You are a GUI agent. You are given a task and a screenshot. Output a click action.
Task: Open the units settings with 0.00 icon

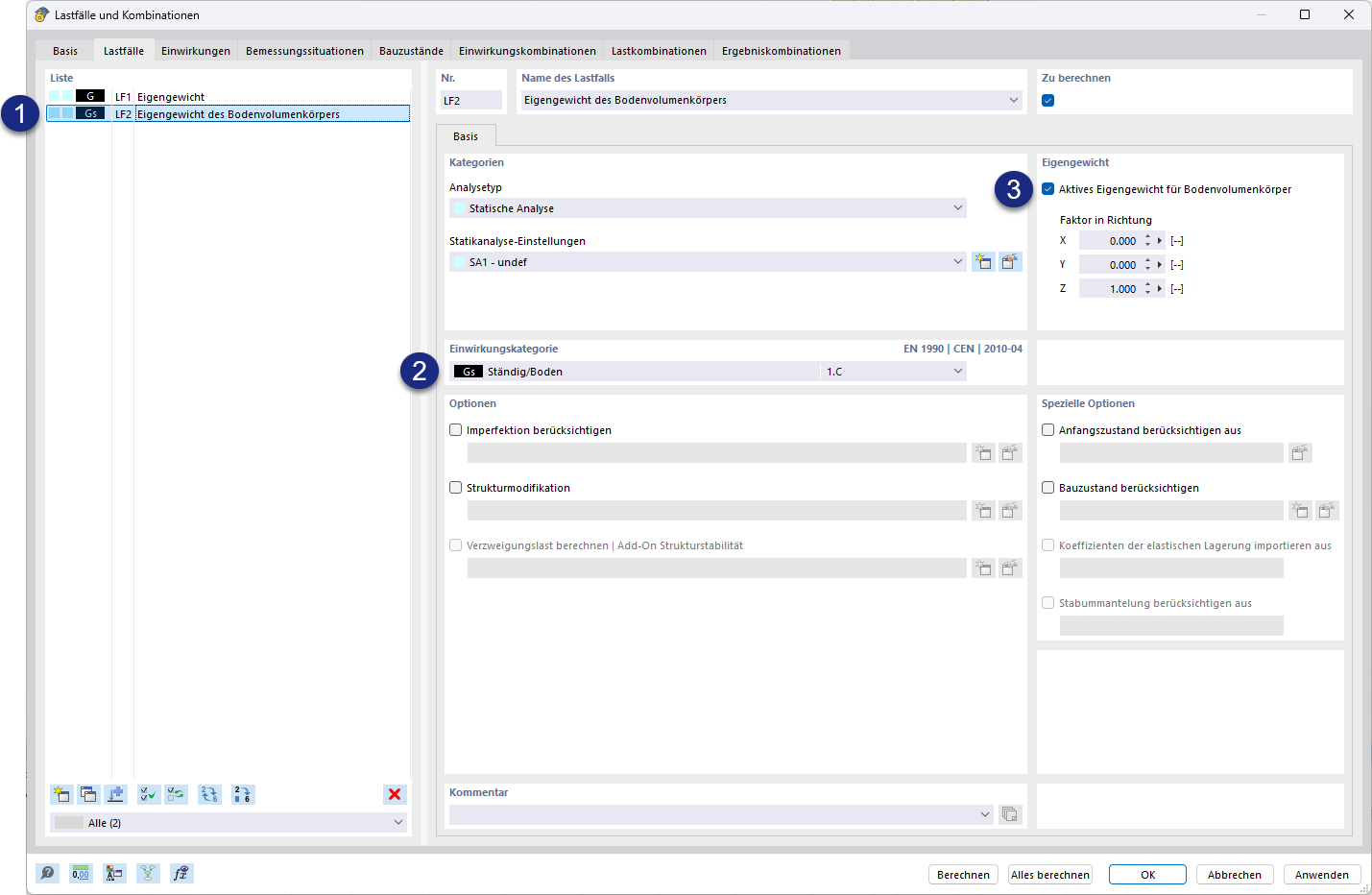coord(81,873)
